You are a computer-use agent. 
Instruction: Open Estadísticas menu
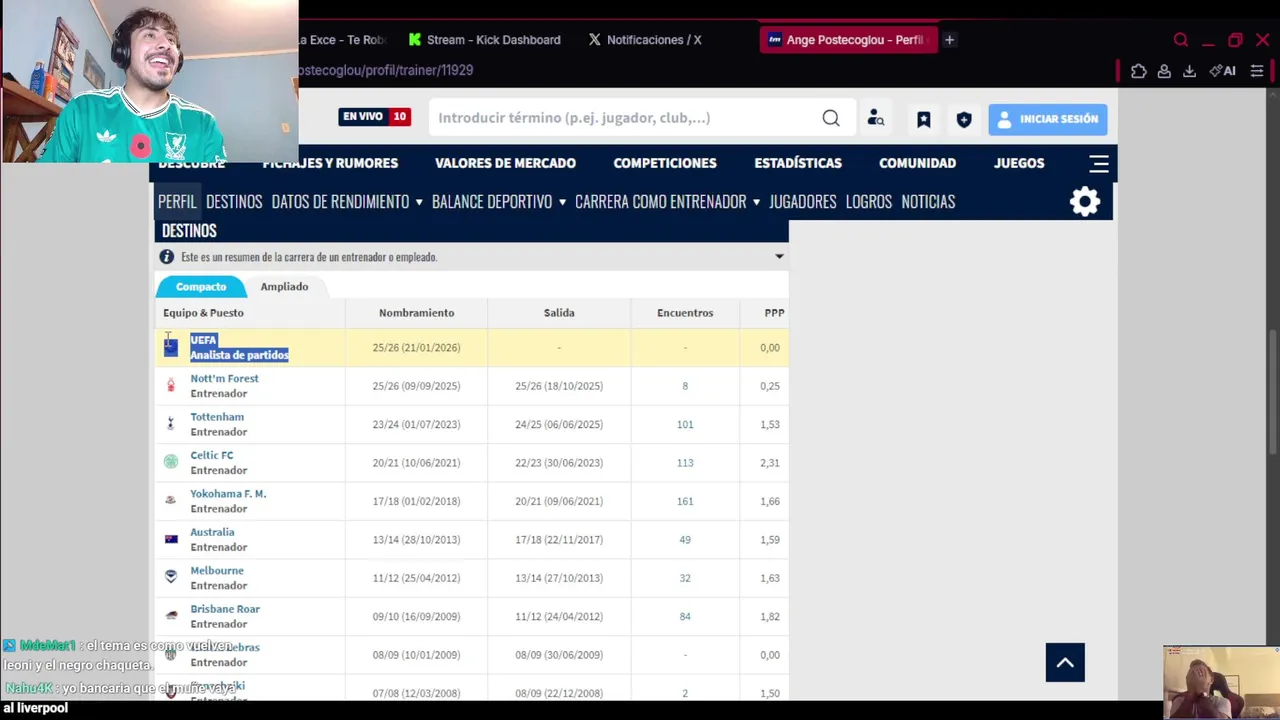coord(798,163)
